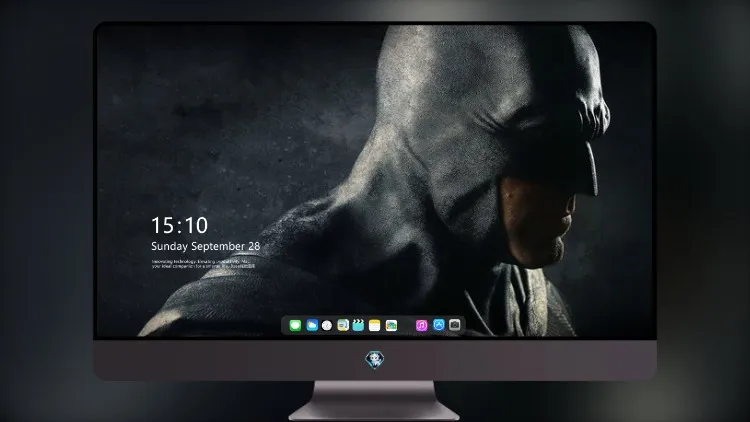Open the blue App Store icon
This screenshot has width=750, height=422.
[439, 325]
